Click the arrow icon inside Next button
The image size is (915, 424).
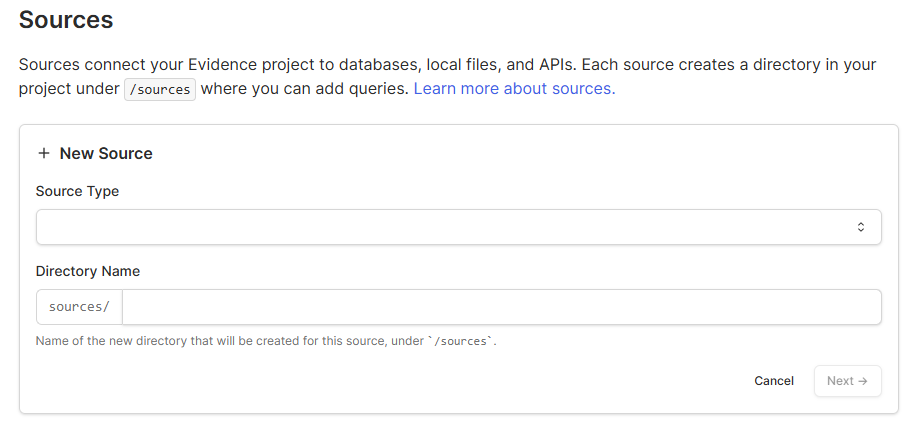(863, 381)
